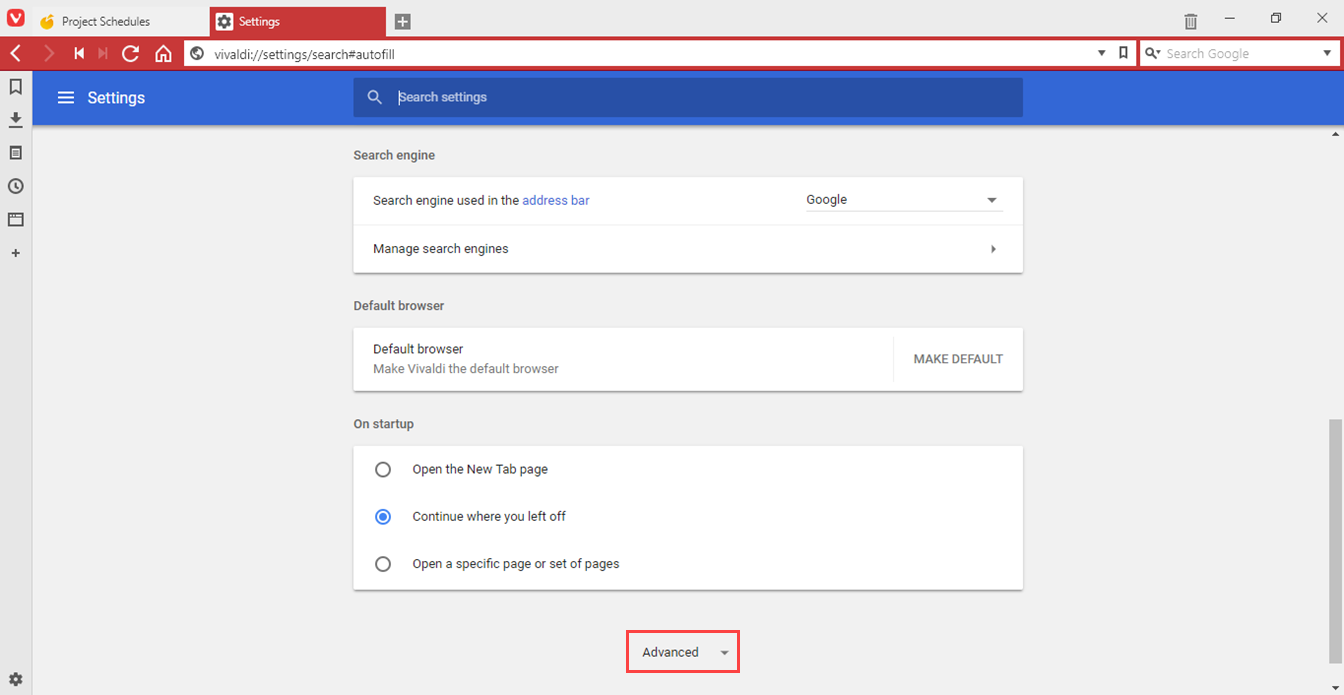Select Open a specific page or set of pages
This screenshot has width=1344, height=695.
point(383,564)
